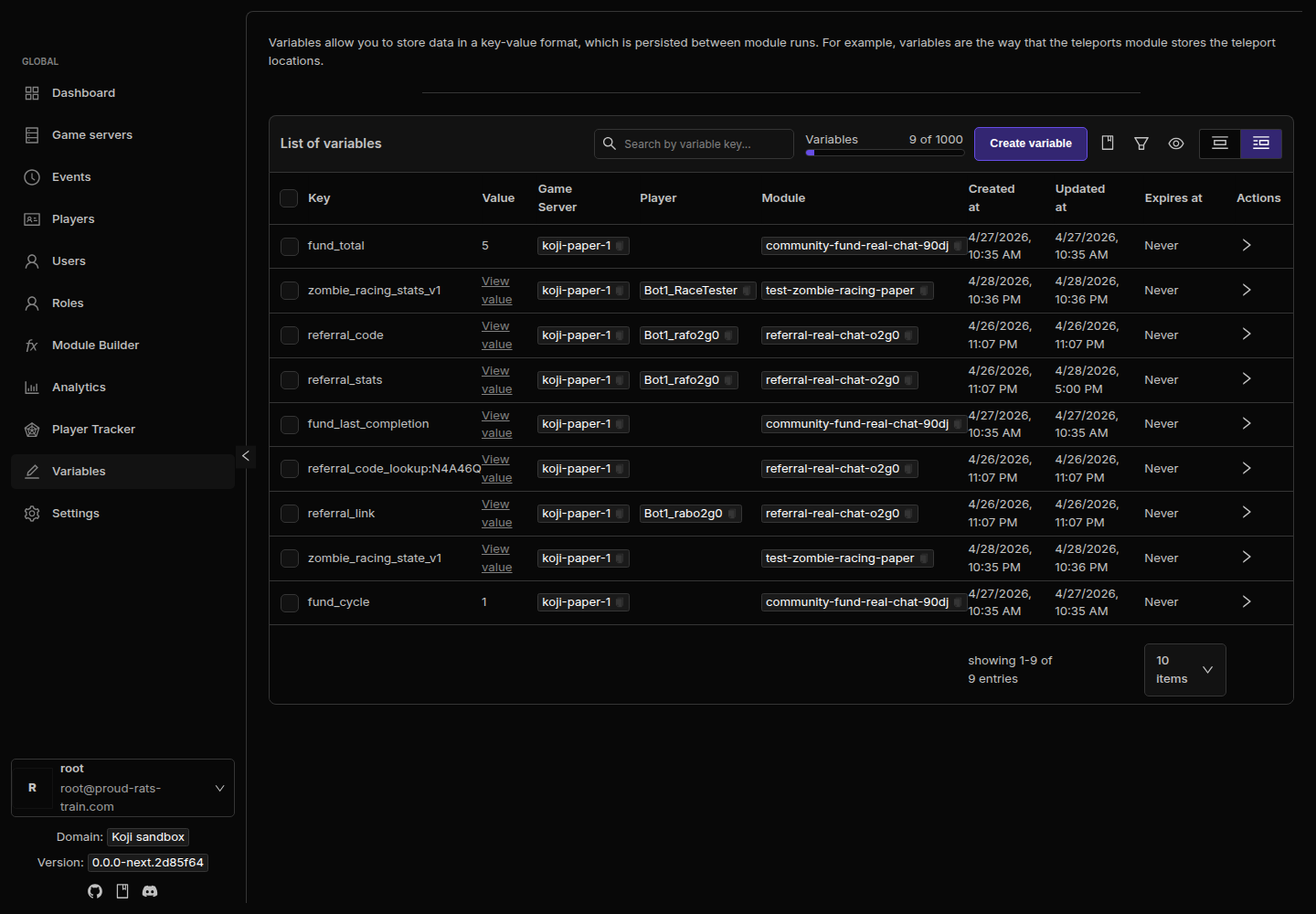Select the referral_stats row checkbox
This screenshot has width=1316, height=914.
point(290,380)
